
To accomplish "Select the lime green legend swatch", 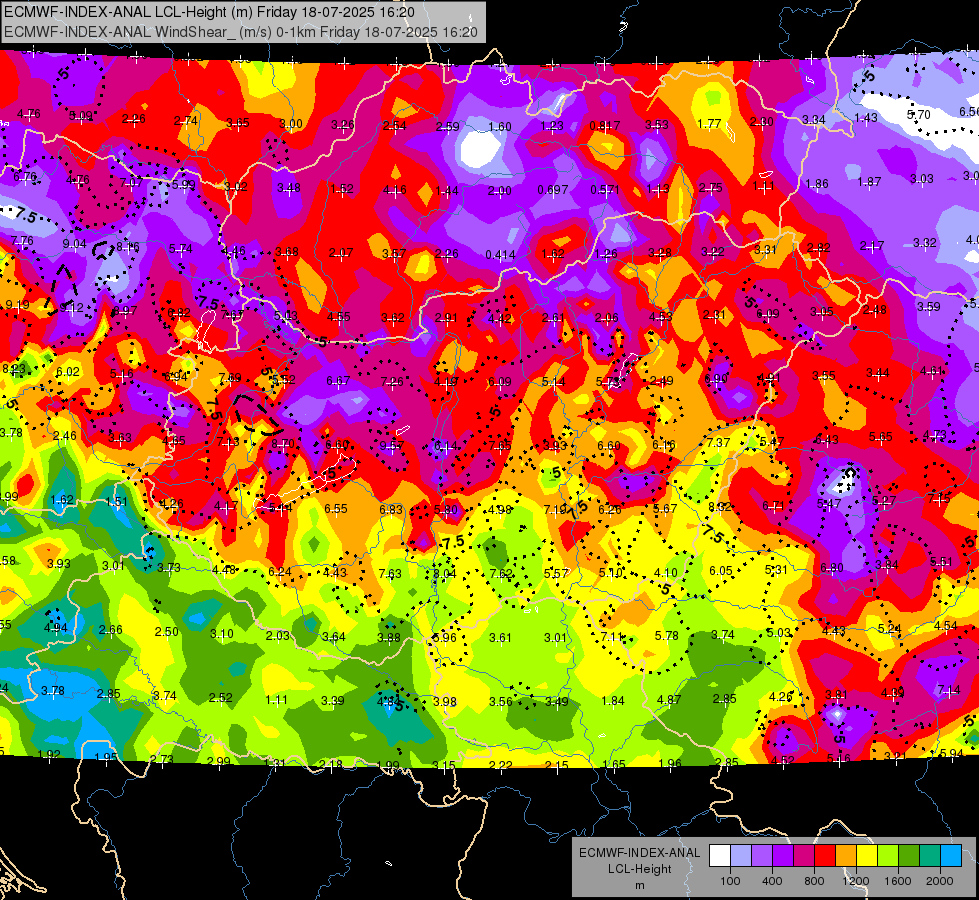I will click(x=888, y=856).
